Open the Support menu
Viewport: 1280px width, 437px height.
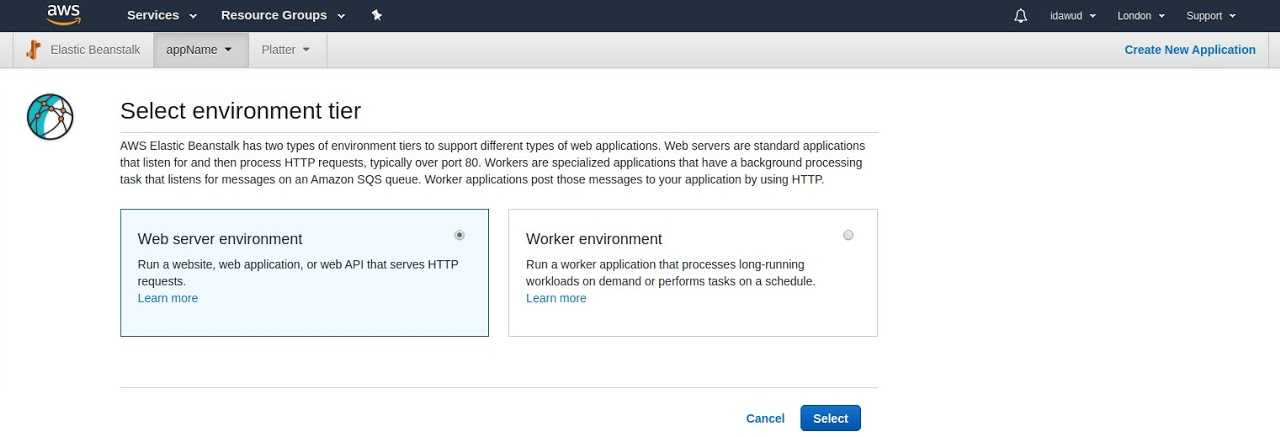tap(1211, 16)
